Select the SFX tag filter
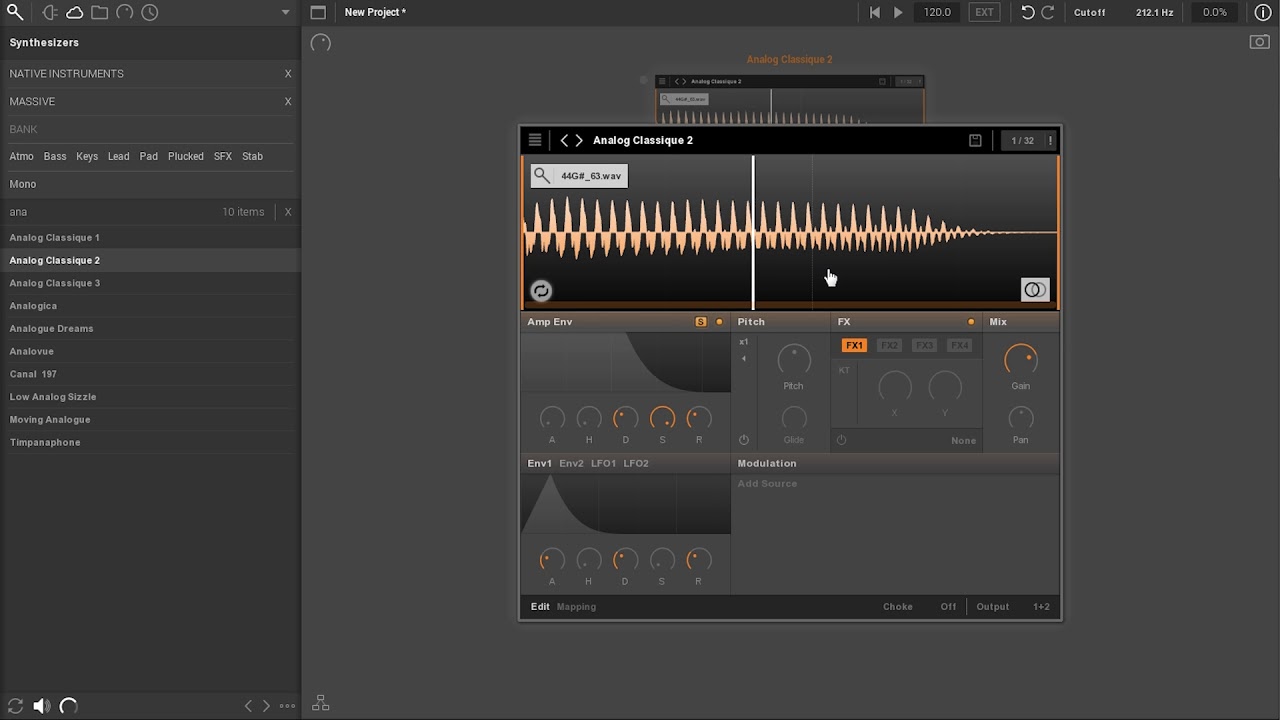This screenshot has width=1280, height=720. coord(223,157)
